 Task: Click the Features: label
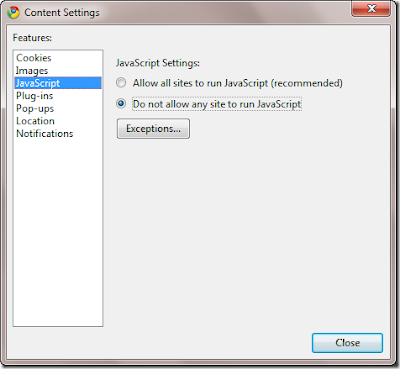[x=32, y=38]
